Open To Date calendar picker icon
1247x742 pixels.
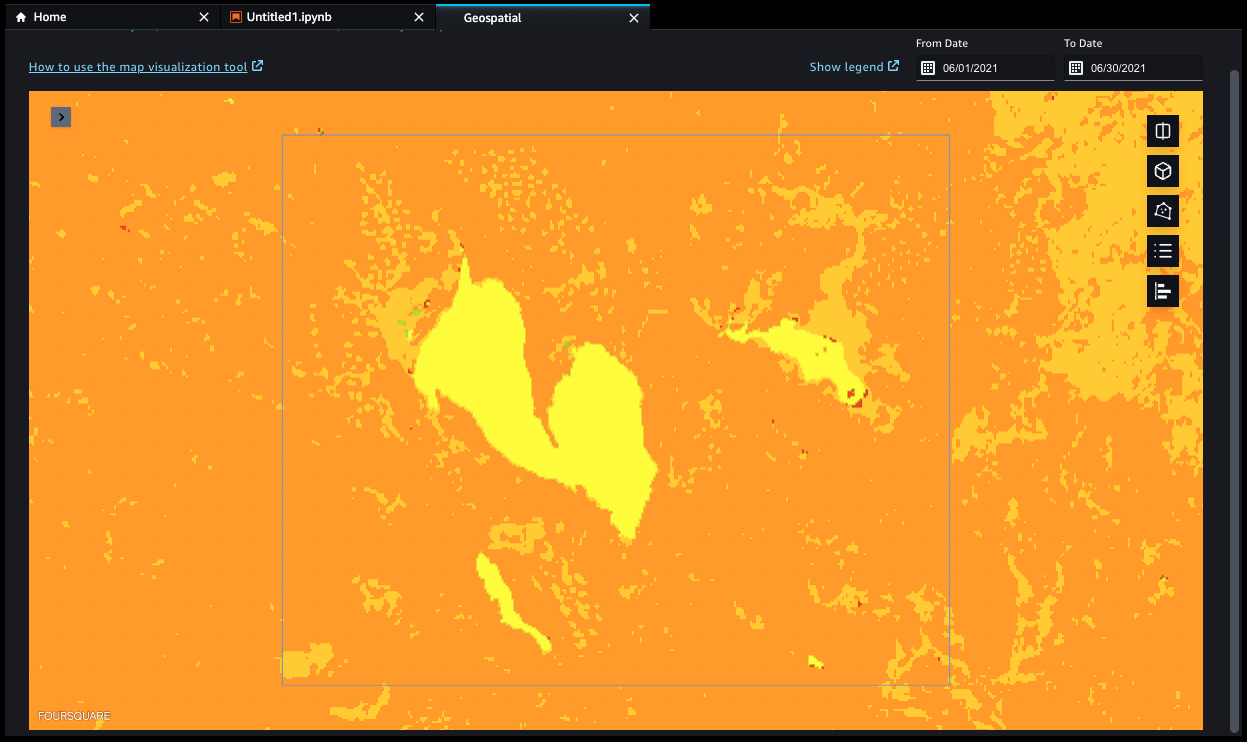point(1076,68)
